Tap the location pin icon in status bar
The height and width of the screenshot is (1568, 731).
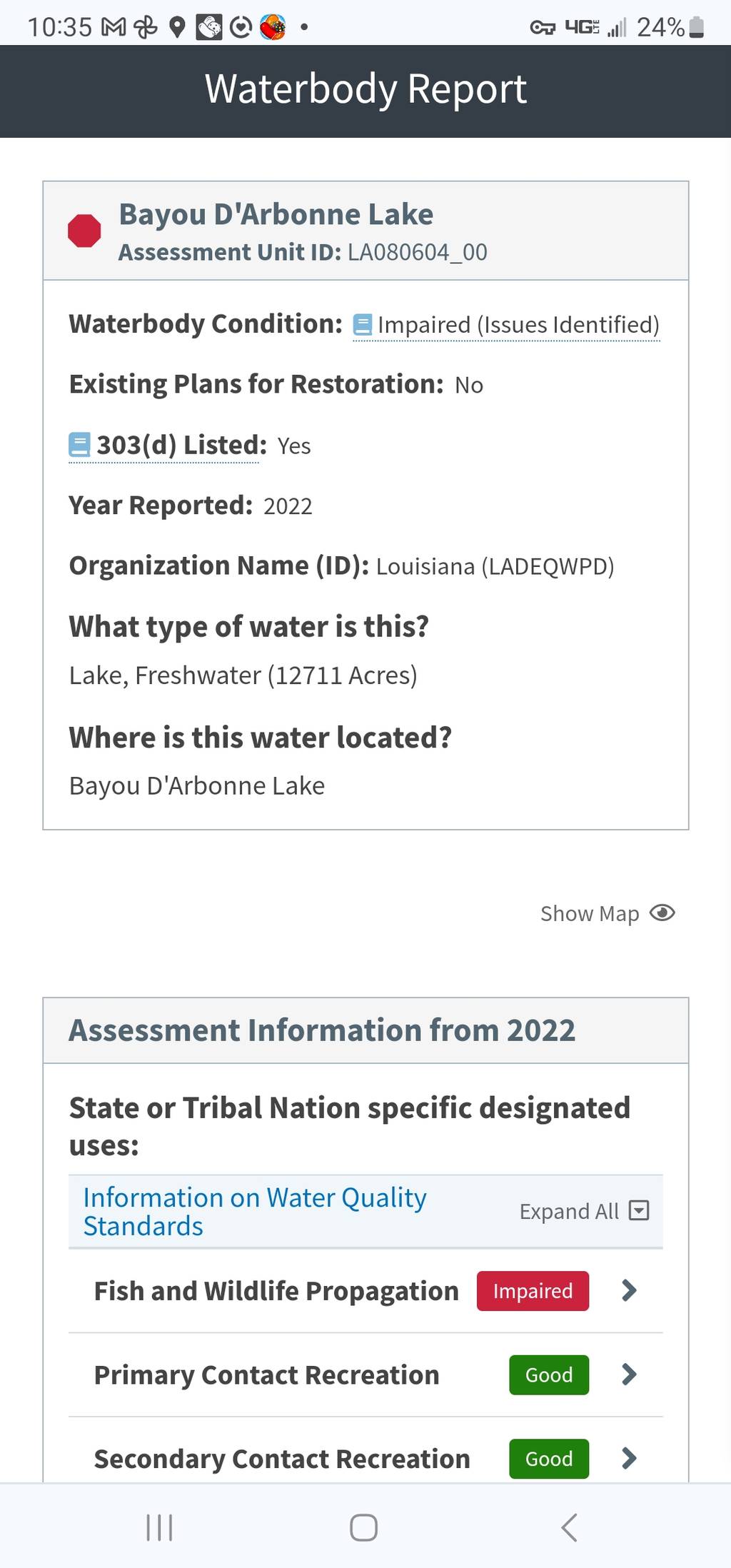[x=177, y=28]
